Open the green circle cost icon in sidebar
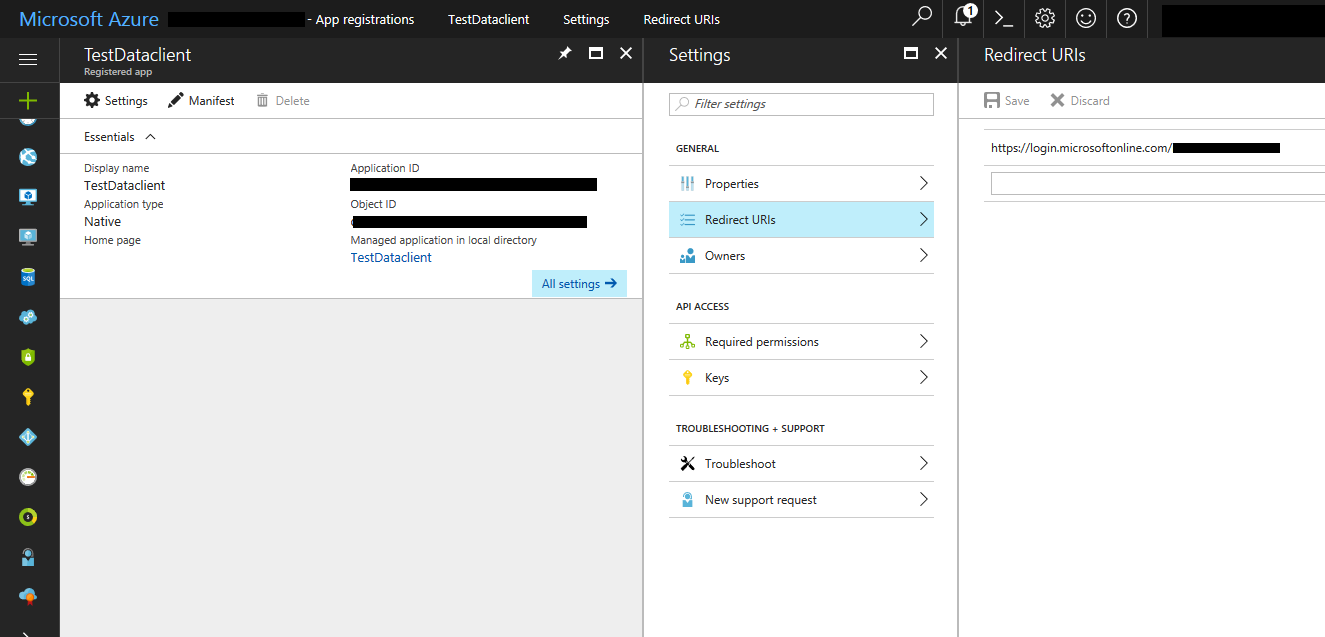1325x637 pixels. tap(28, 517)
